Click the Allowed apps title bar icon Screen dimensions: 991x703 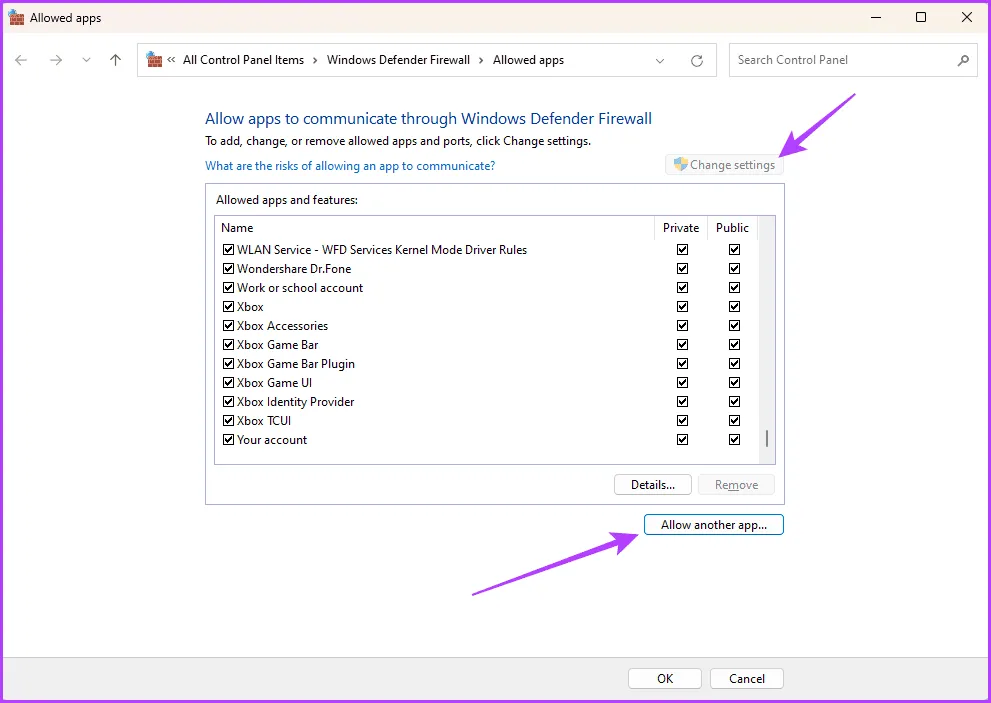16,18
